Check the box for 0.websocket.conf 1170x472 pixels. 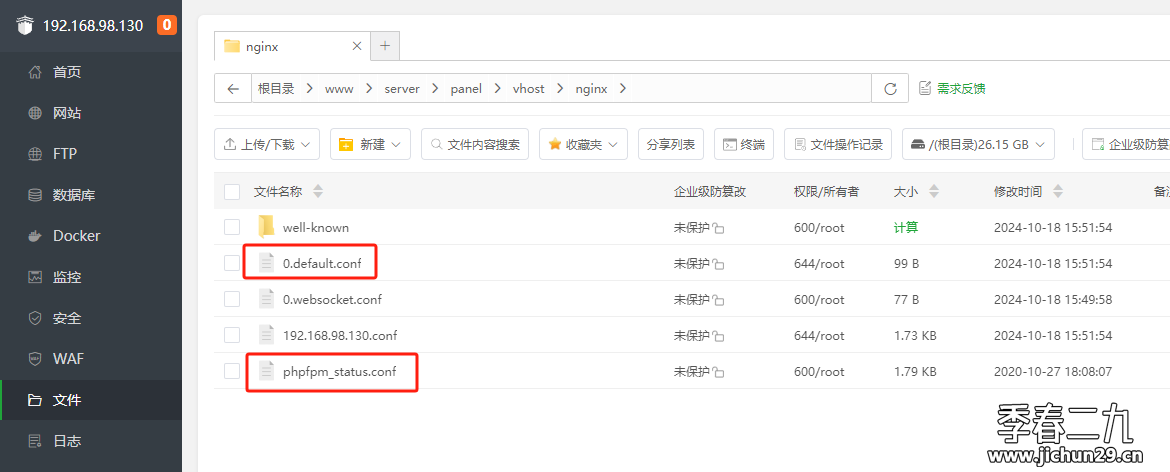pyautogui.click(x=232, y=299)
